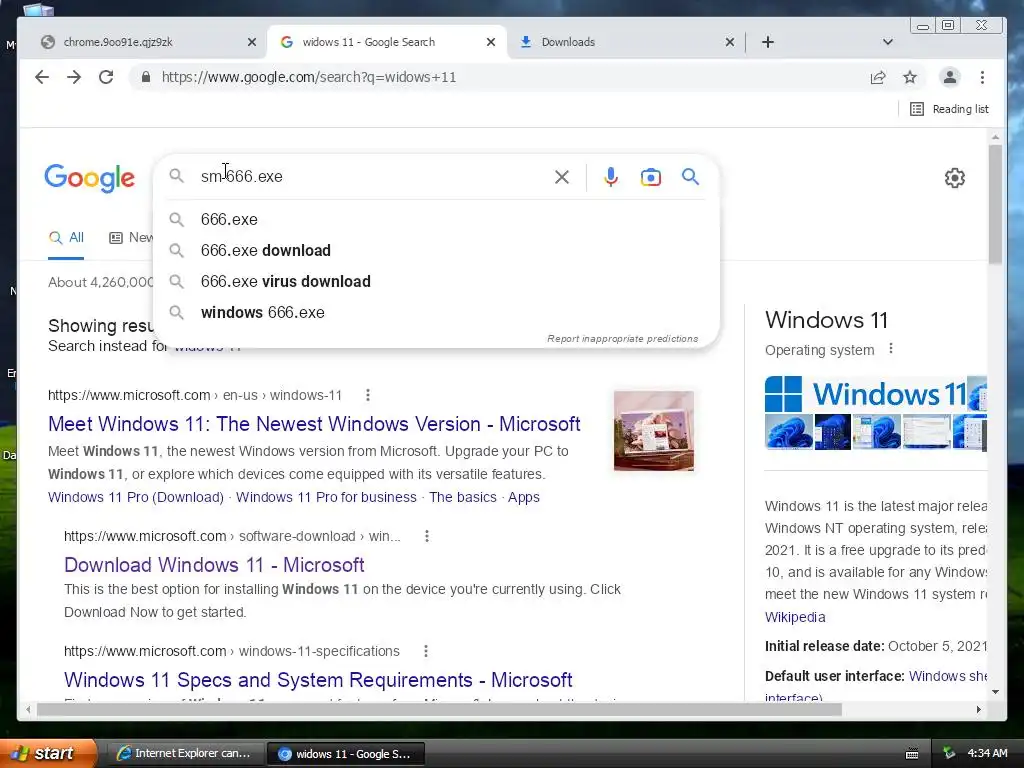Open Google quick settings gear
1024x768 pixels.
coord(955,178)
